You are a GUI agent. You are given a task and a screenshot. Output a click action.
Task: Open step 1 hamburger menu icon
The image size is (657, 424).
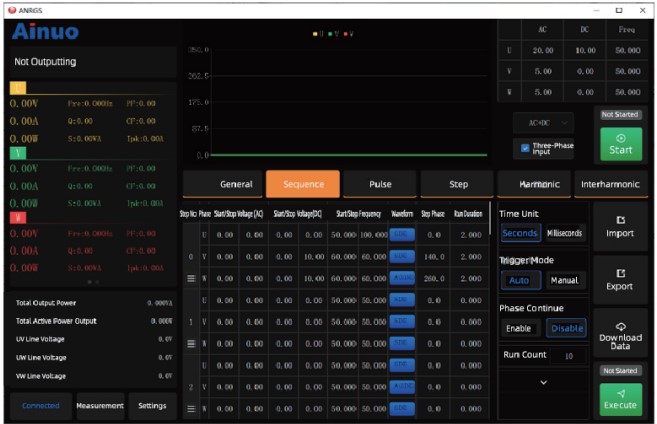point(190,343)
